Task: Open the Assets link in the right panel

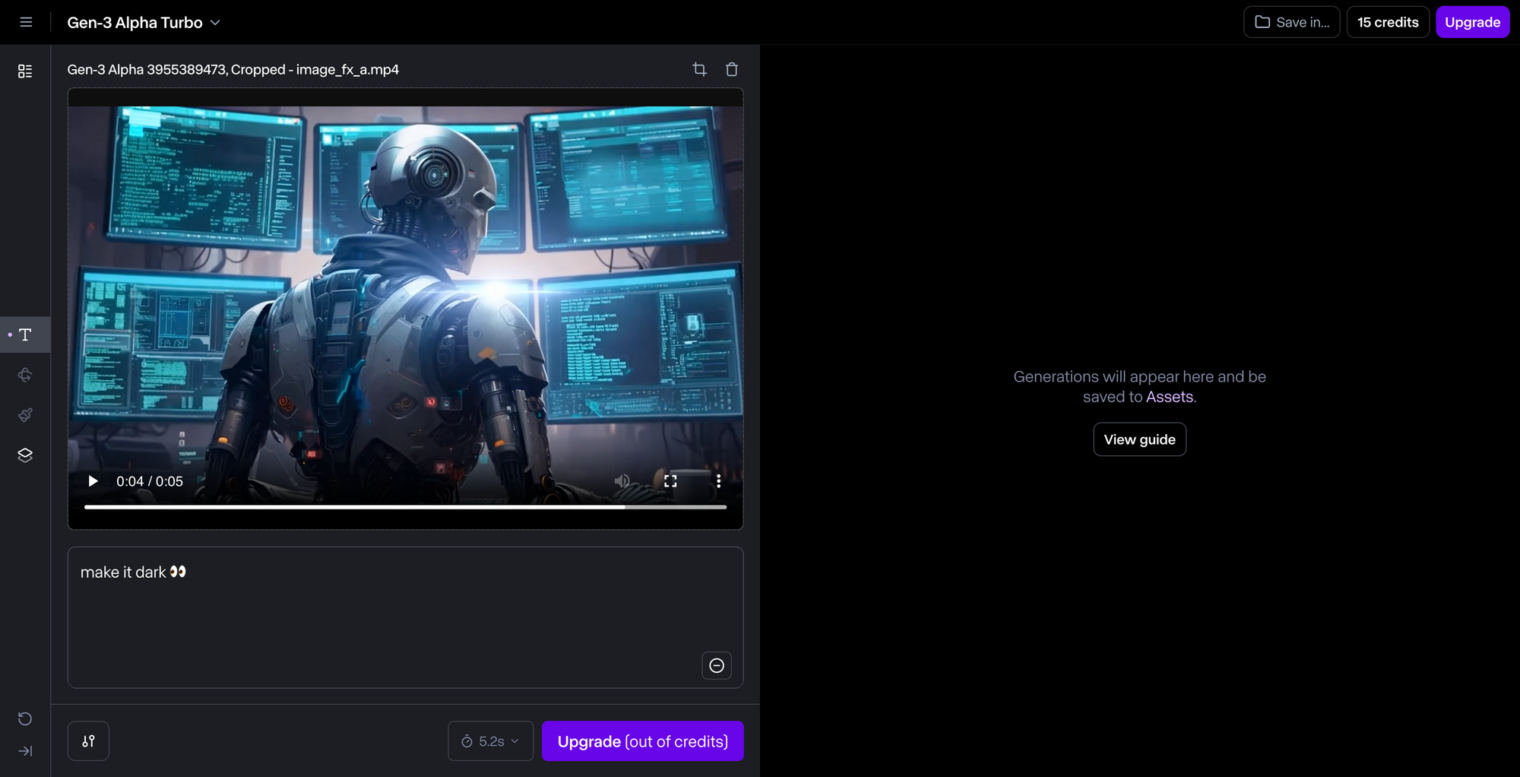Action: (x=1168, y=396)
